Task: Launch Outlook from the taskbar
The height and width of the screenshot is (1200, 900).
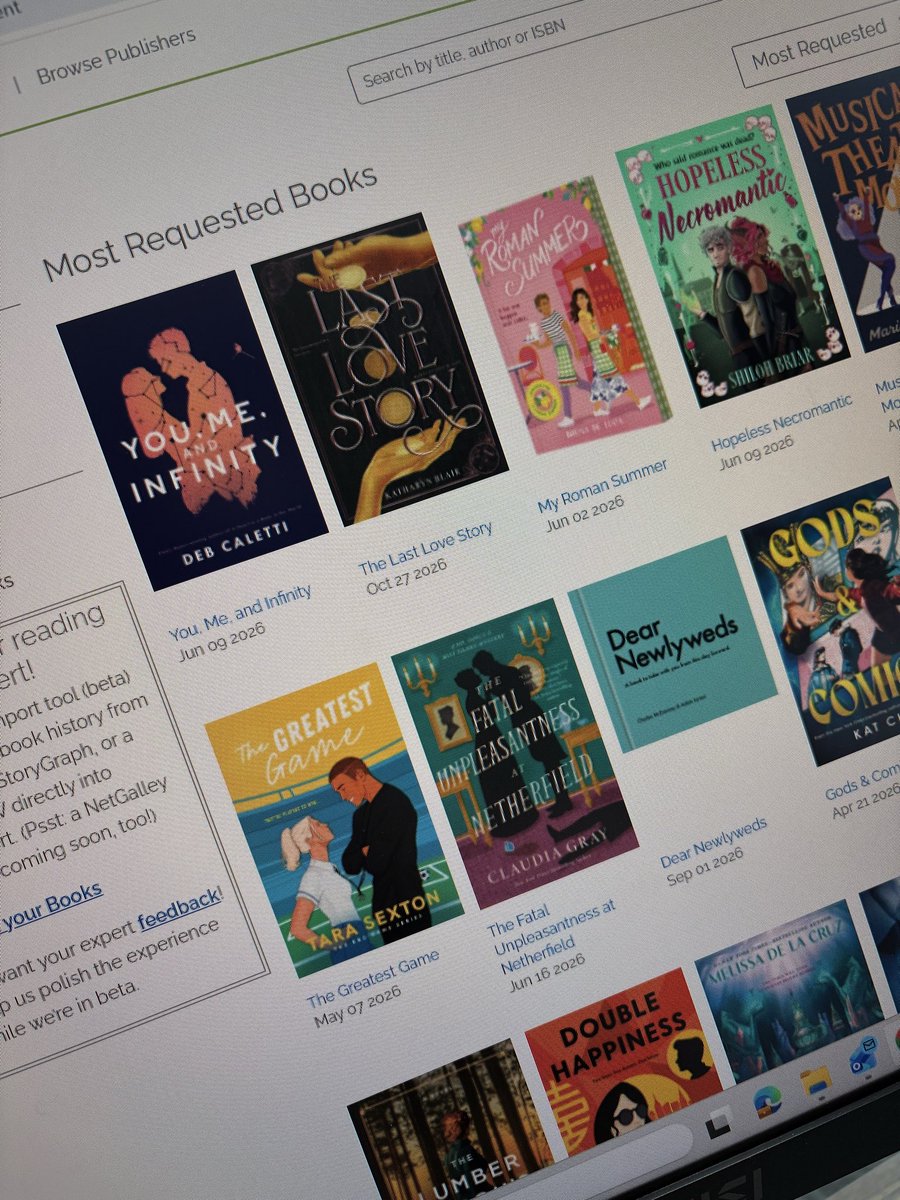Action: coord(862,1059)
